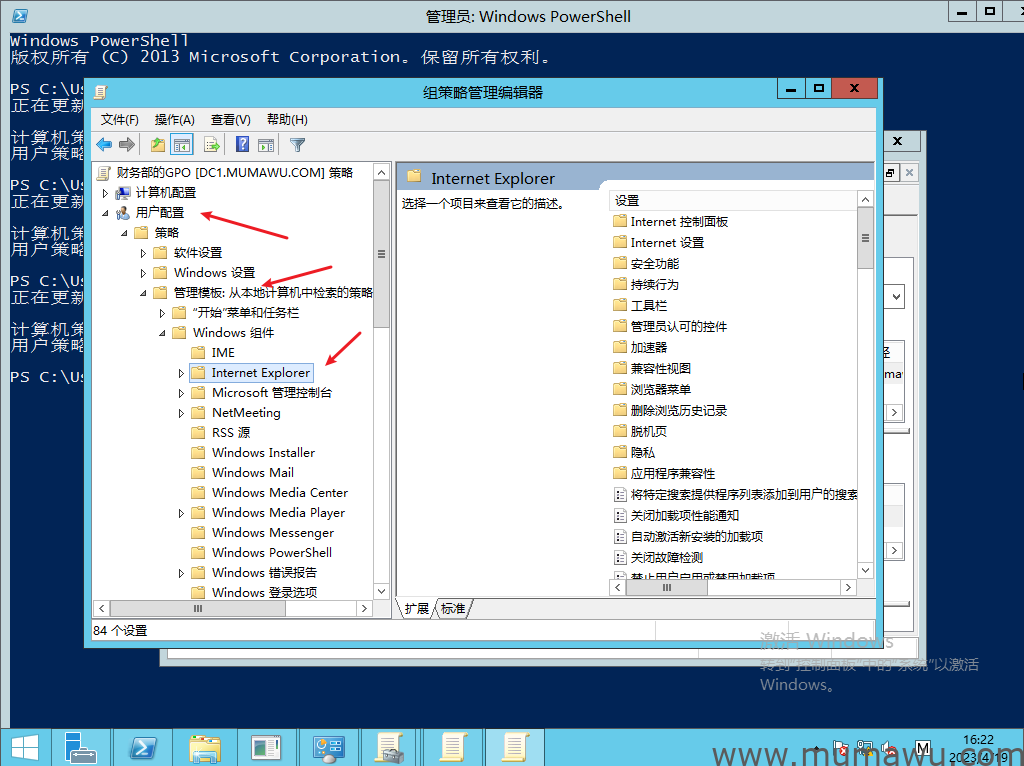The height and width of the screenshot is (766, 1024).
Task: Toggle the show/hide console tree icon
Action: coord(182,145)
